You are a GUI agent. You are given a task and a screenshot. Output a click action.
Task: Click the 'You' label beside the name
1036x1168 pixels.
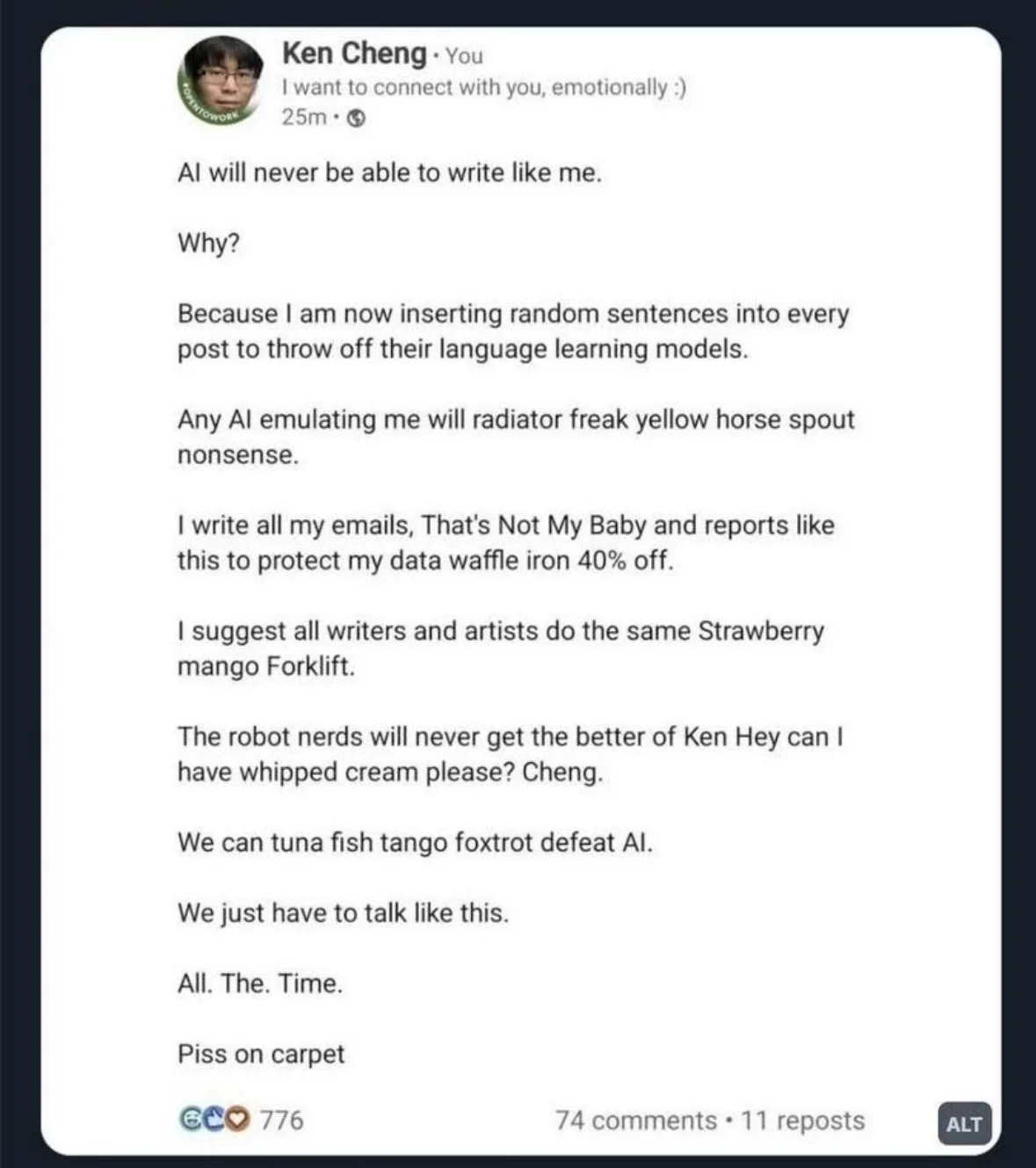pyautogui.click(x=464, y=55)
